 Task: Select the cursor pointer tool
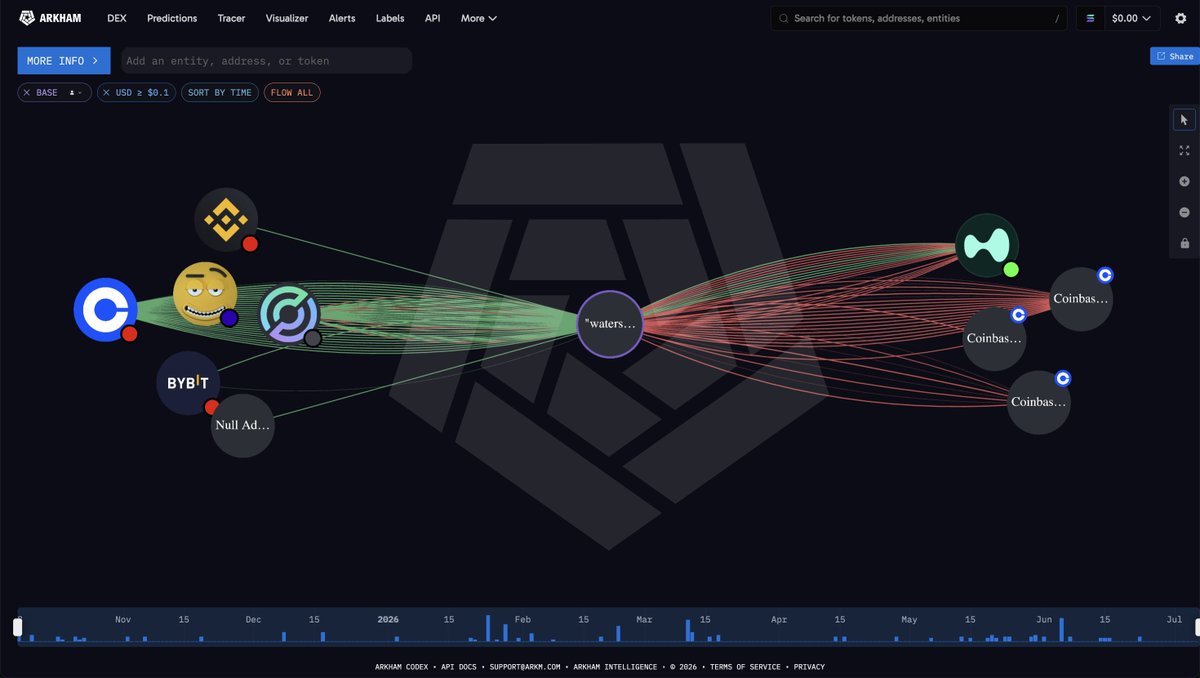[x=1184, y=120]
